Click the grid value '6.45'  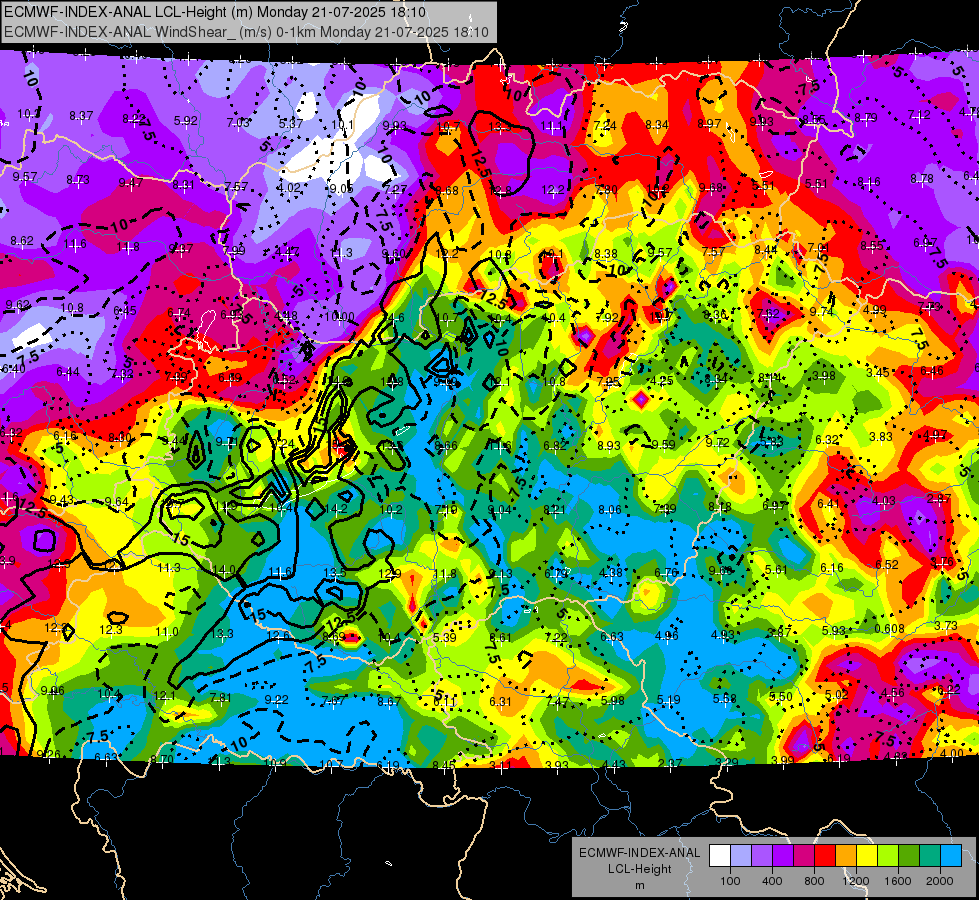(125, 310)
